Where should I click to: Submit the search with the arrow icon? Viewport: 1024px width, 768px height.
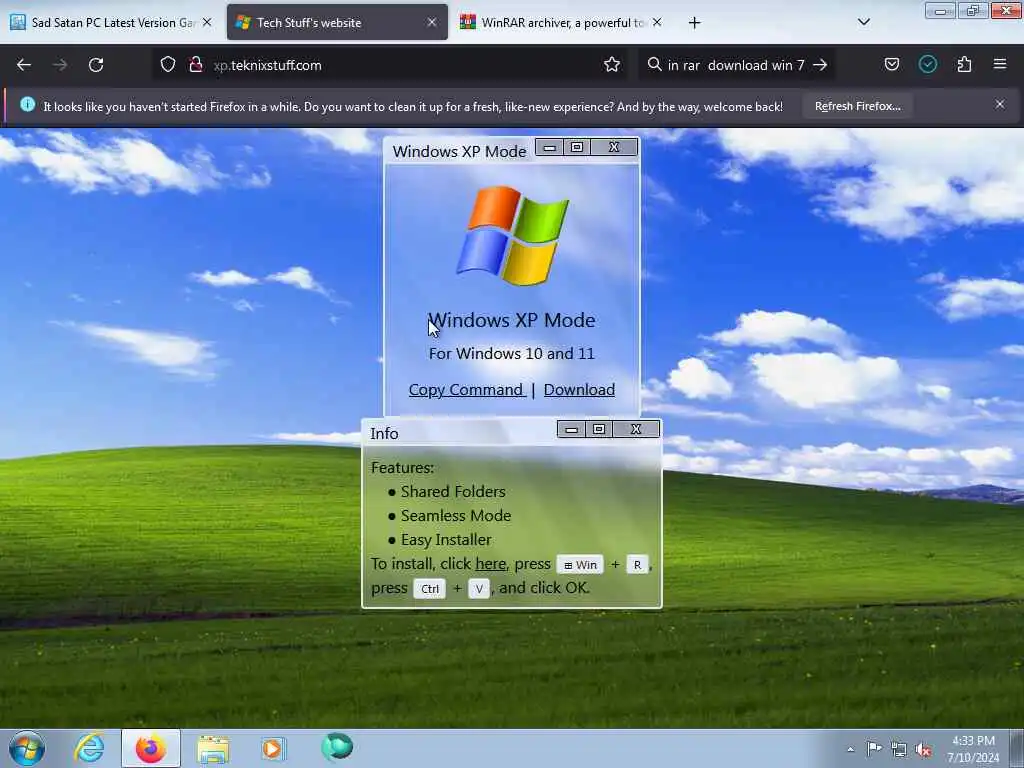click(x=820, y=65)
